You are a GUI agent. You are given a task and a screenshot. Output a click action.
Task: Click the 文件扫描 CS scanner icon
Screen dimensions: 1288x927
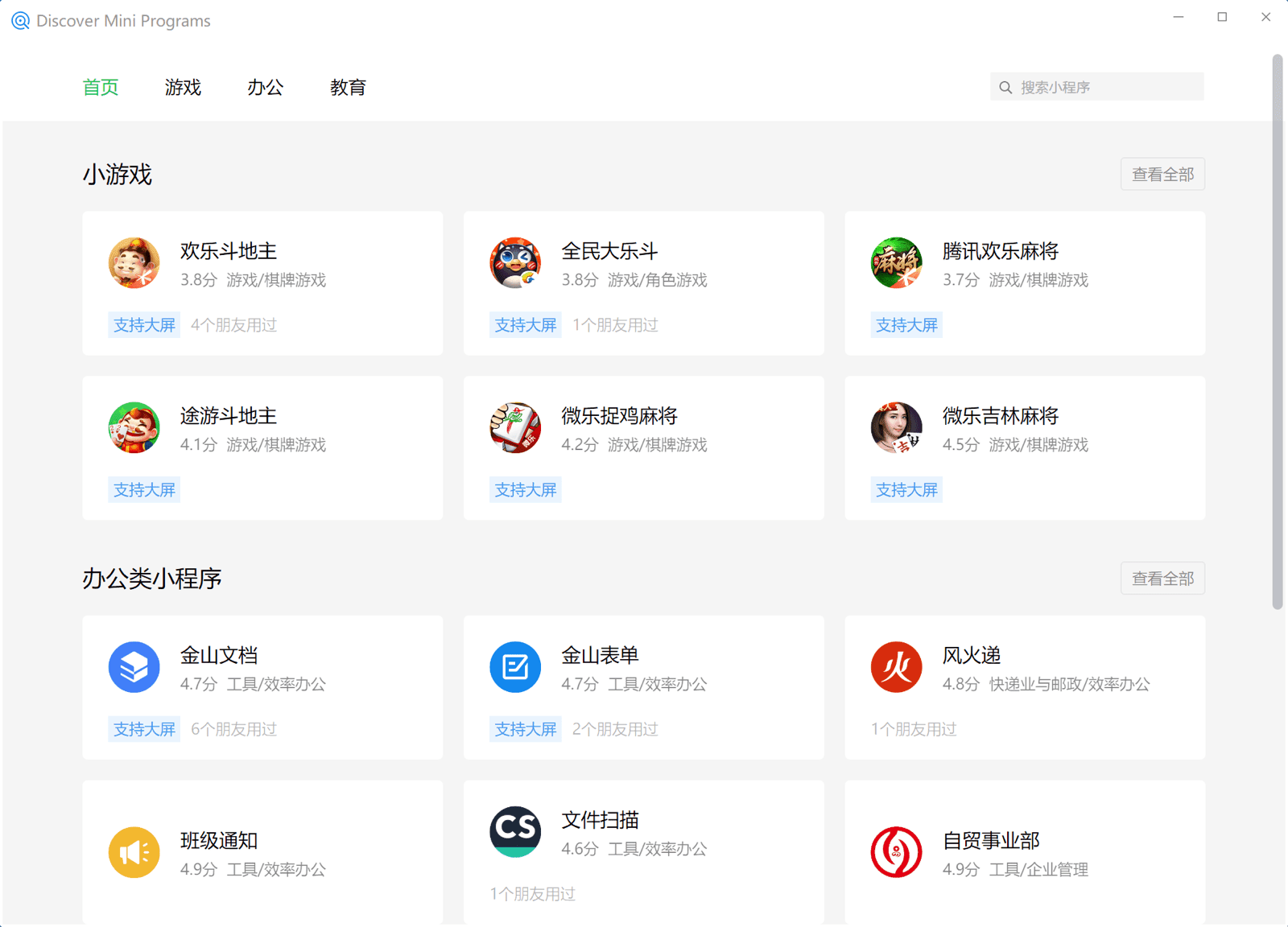(x=515, y=832)
